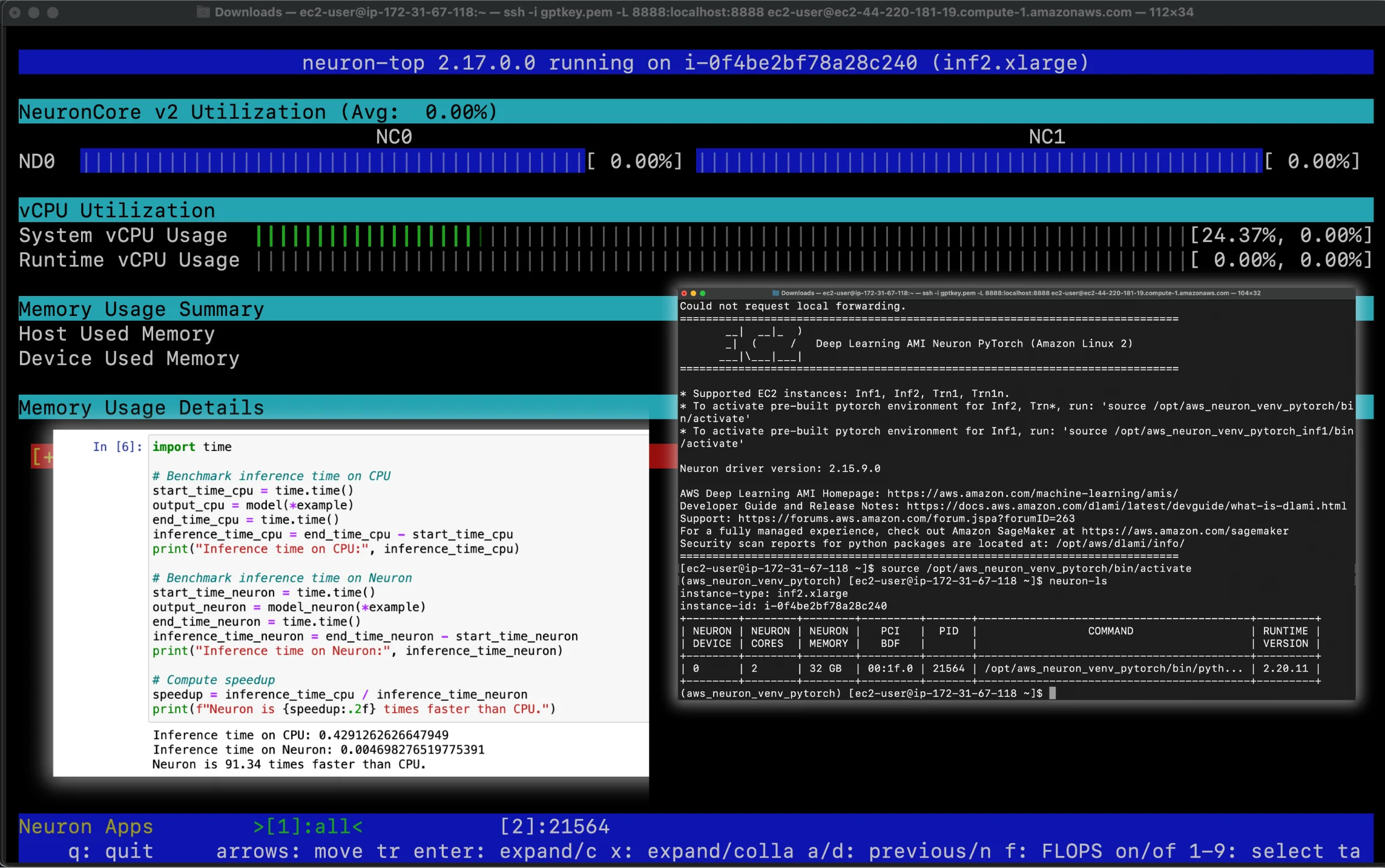The image size is (1385, 868).
Task: Click the System vCPU Usage green bar
Action: click(x=363, y=235)
